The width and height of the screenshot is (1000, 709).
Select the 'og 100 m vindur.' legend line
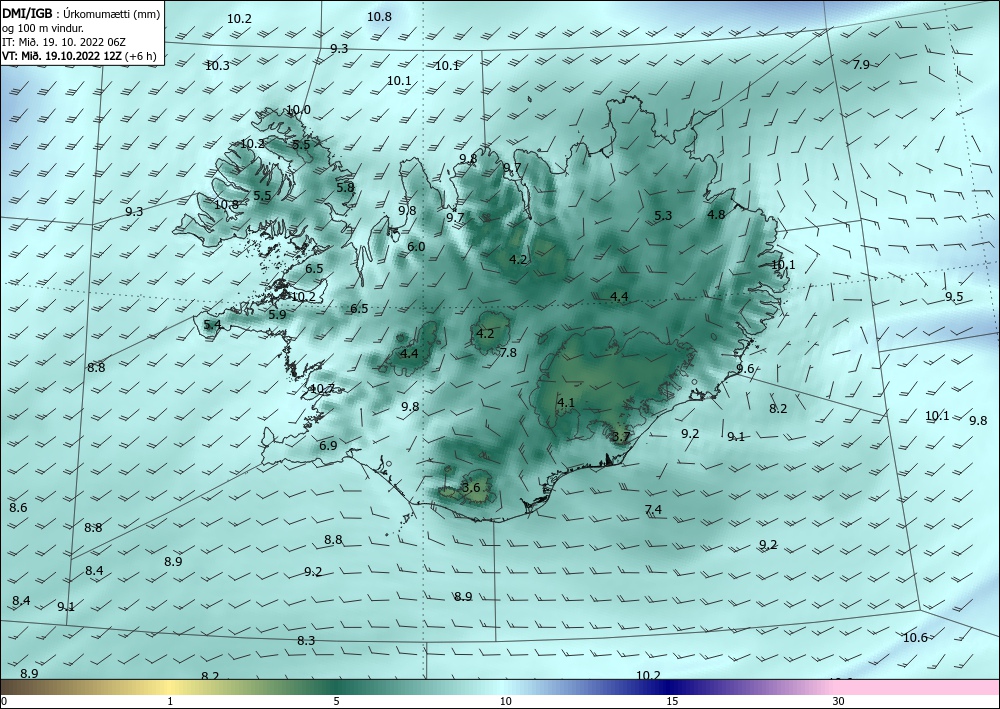pos(43,28)
